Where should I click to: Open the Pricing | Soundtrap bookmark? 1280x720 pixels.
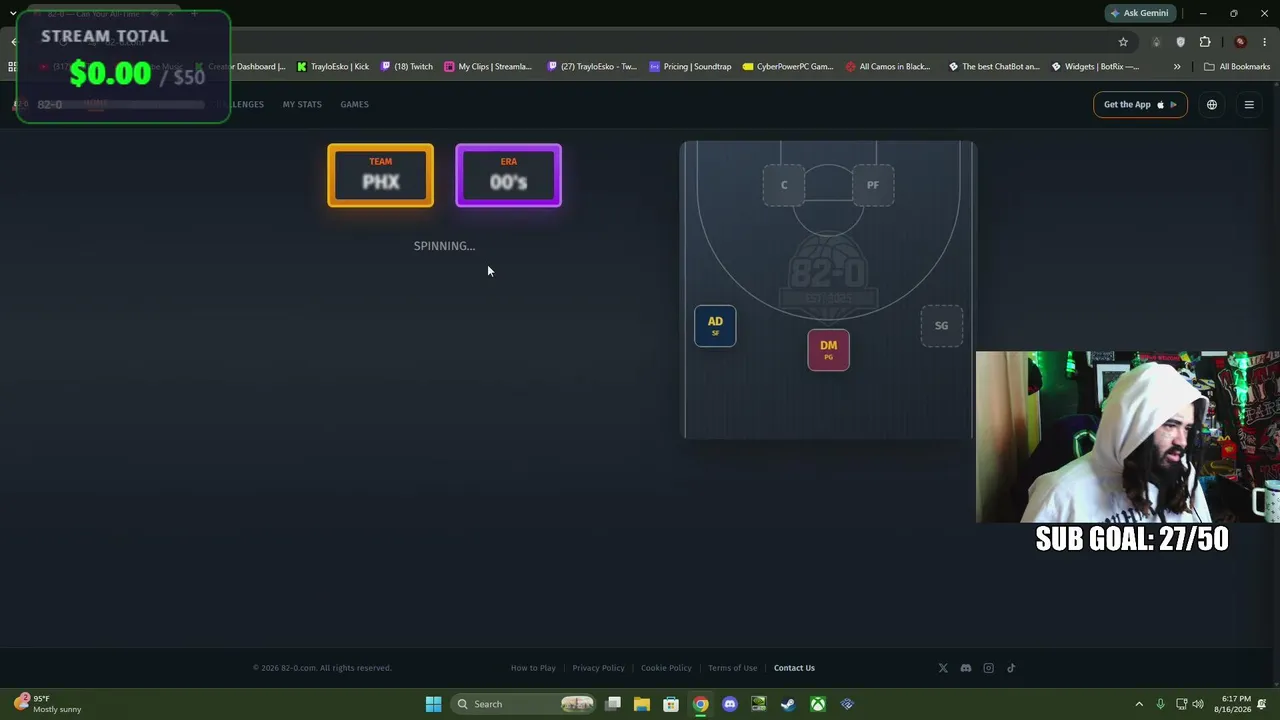point(690,67)
